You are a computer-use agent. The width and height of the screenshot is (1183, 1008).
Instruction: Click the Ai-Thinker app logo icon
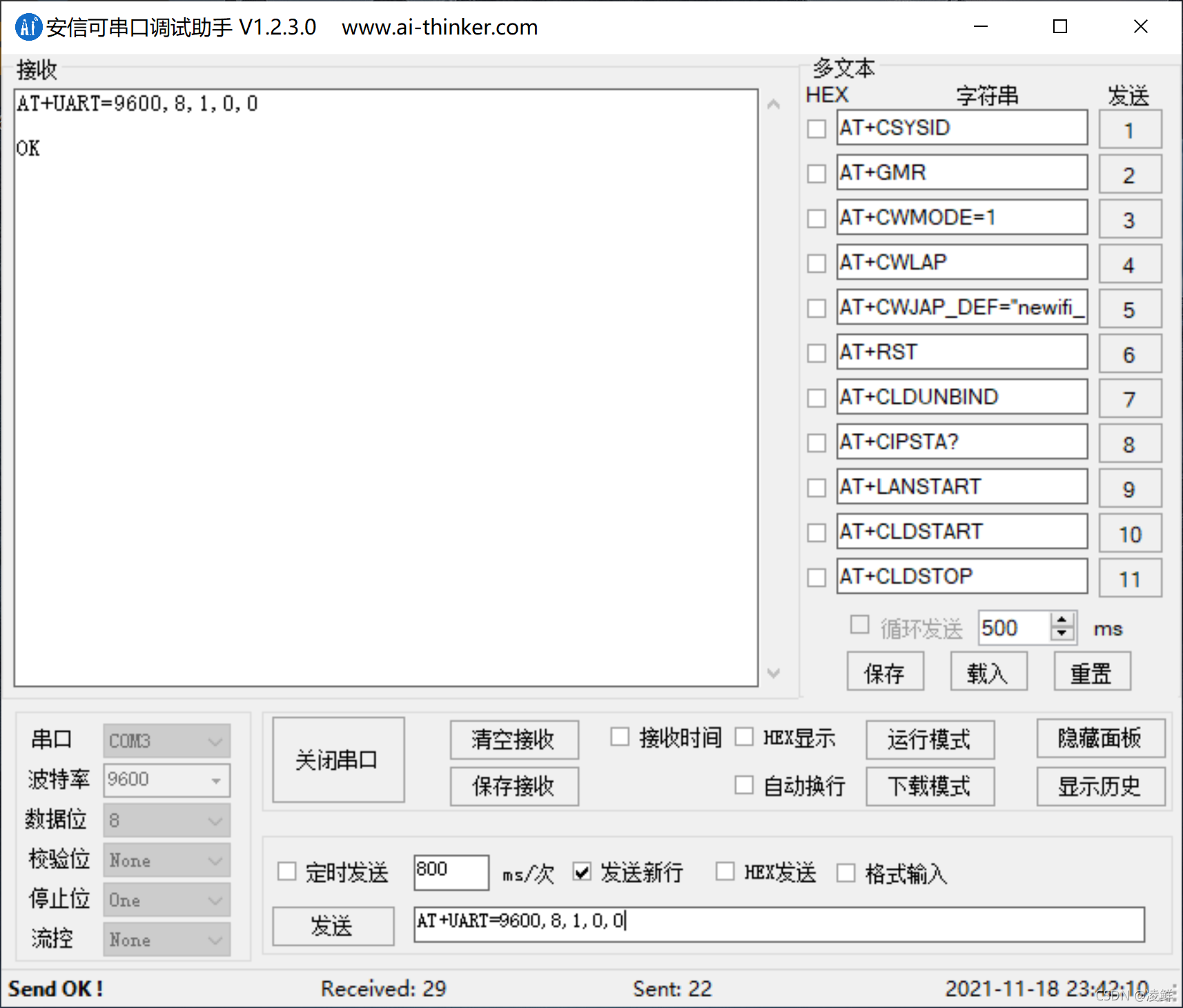coord(28,27)
